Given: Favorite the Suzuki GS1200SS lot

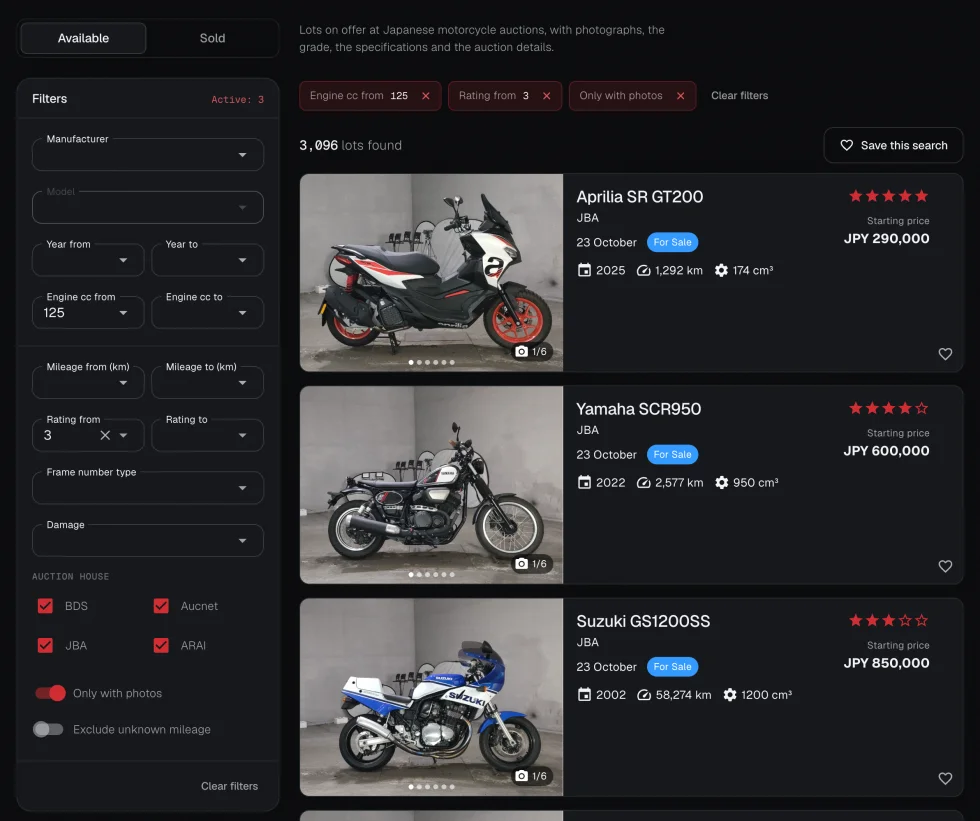Looking at the screenshot, I should point(945,779).
